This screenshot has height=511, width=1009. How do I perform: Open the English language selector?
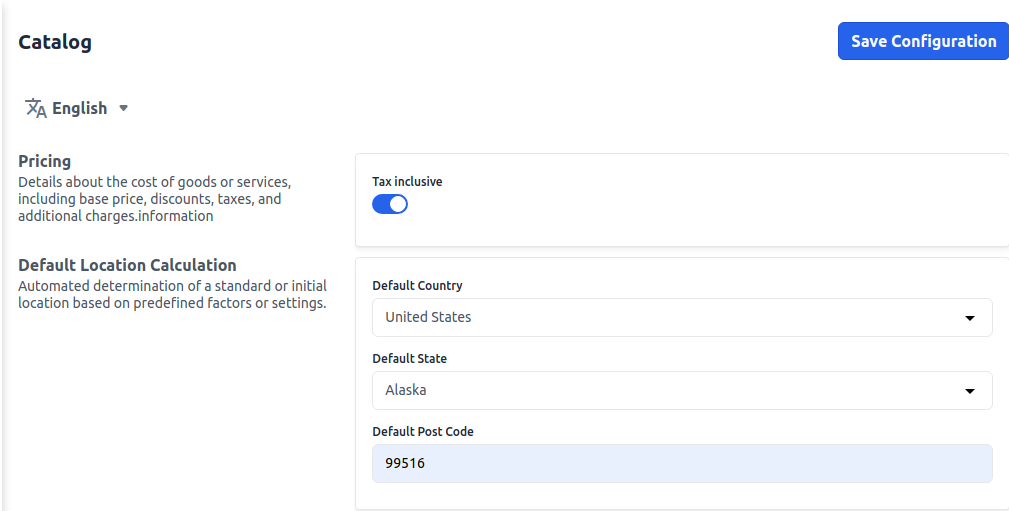[79, 108]
